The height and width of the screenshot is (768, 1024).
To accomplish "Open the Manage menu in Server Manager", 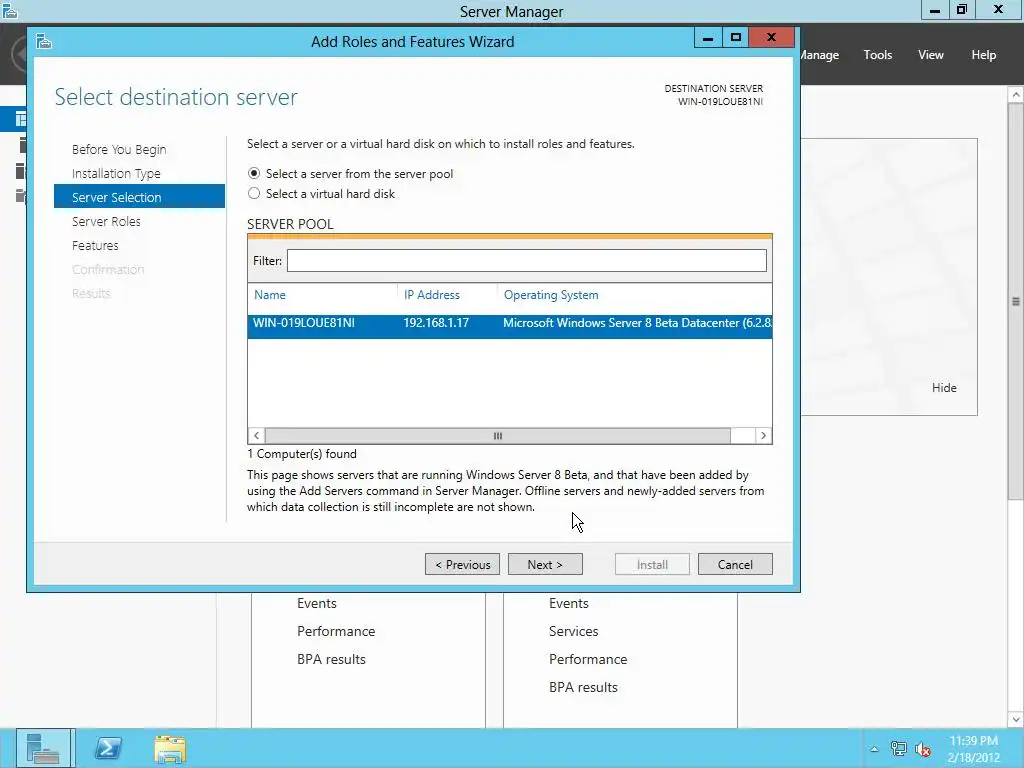I will tap(820, 55).
